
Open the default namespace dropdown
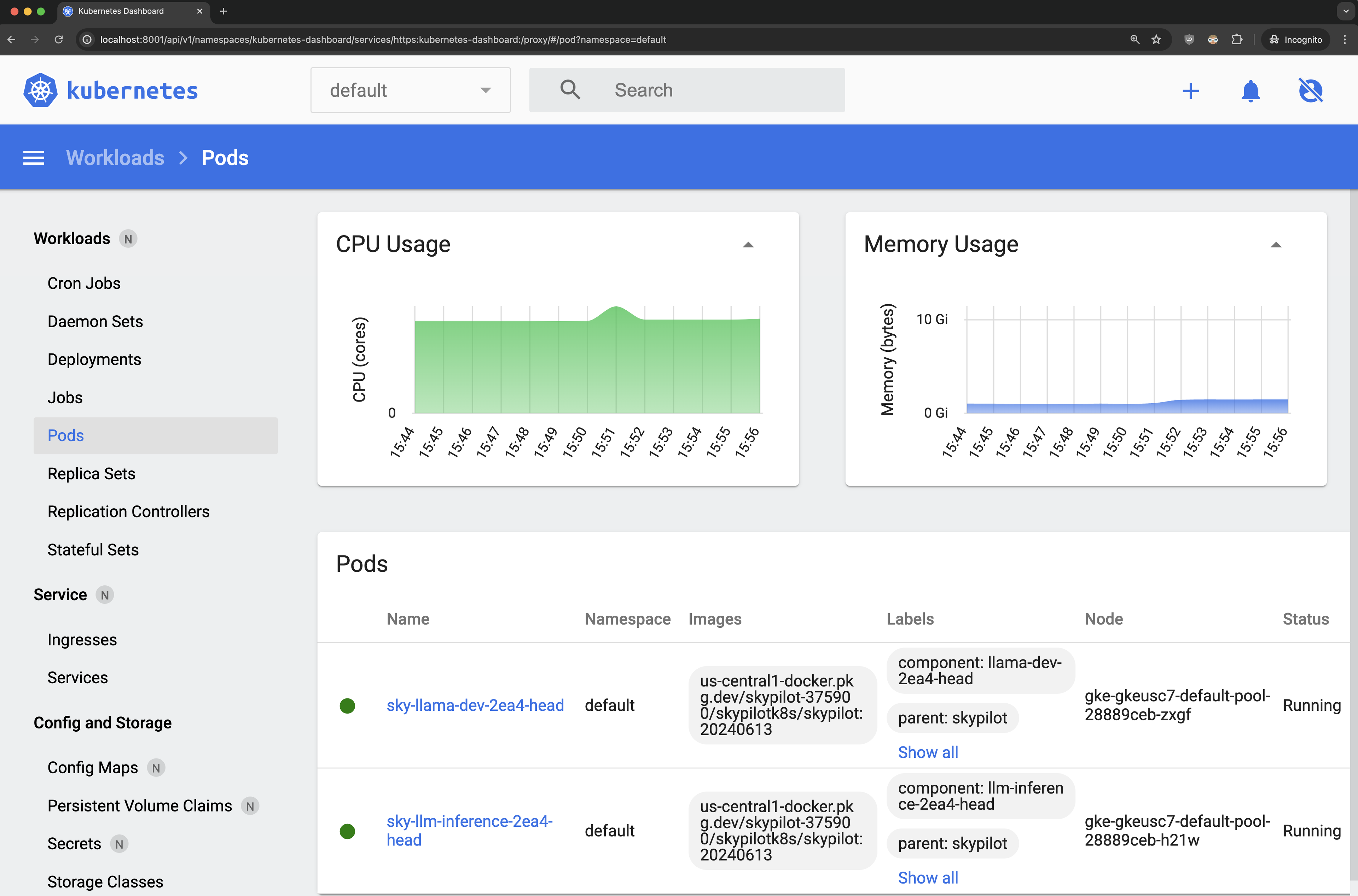[411, 90]
